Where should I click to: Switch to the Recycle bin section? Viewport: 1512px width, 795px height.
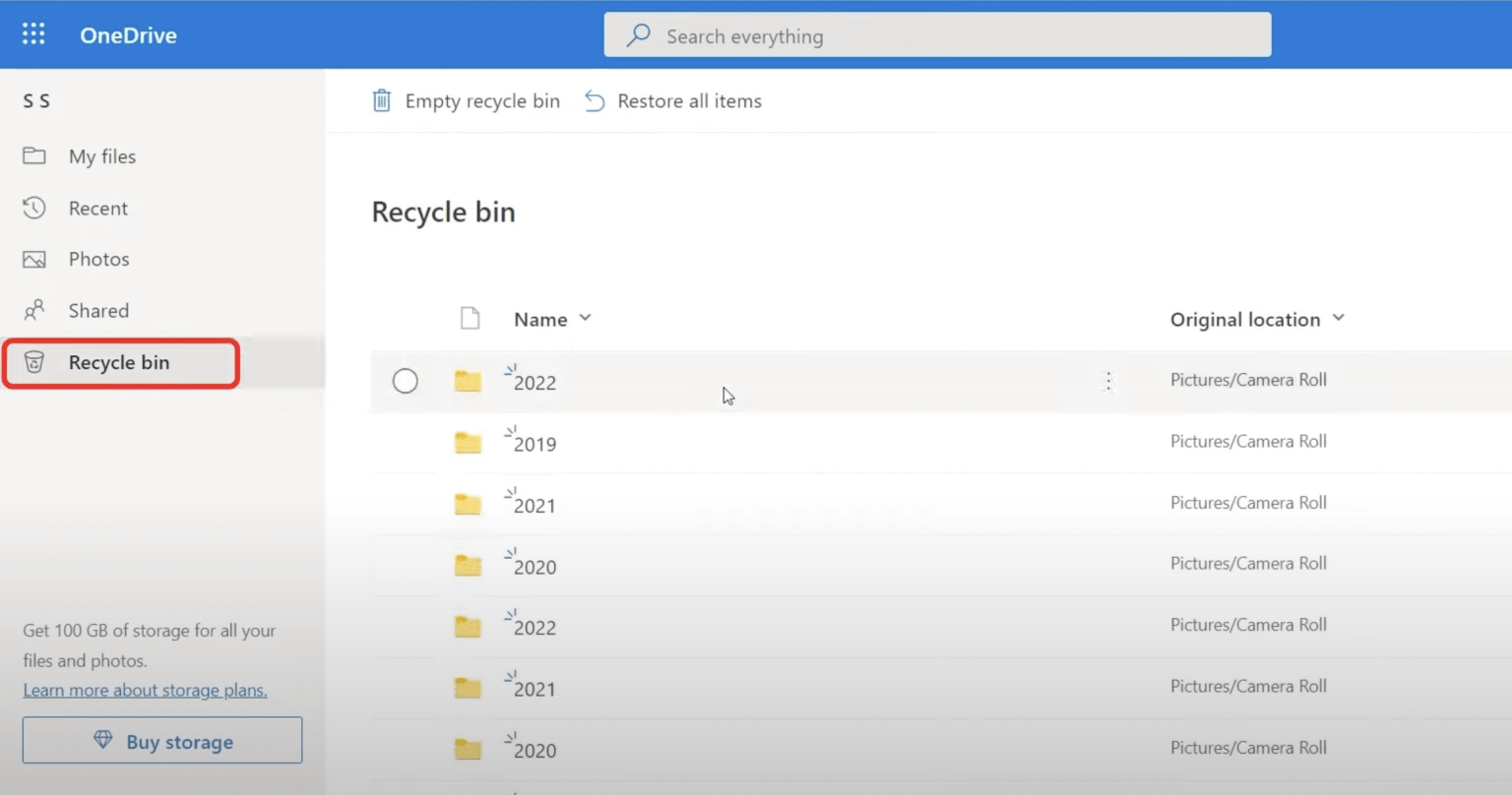(x=118, y=362)
